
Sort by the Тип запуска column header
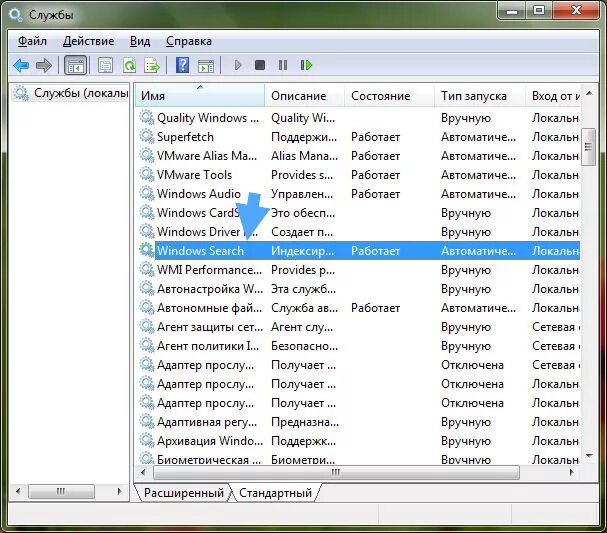480,96
